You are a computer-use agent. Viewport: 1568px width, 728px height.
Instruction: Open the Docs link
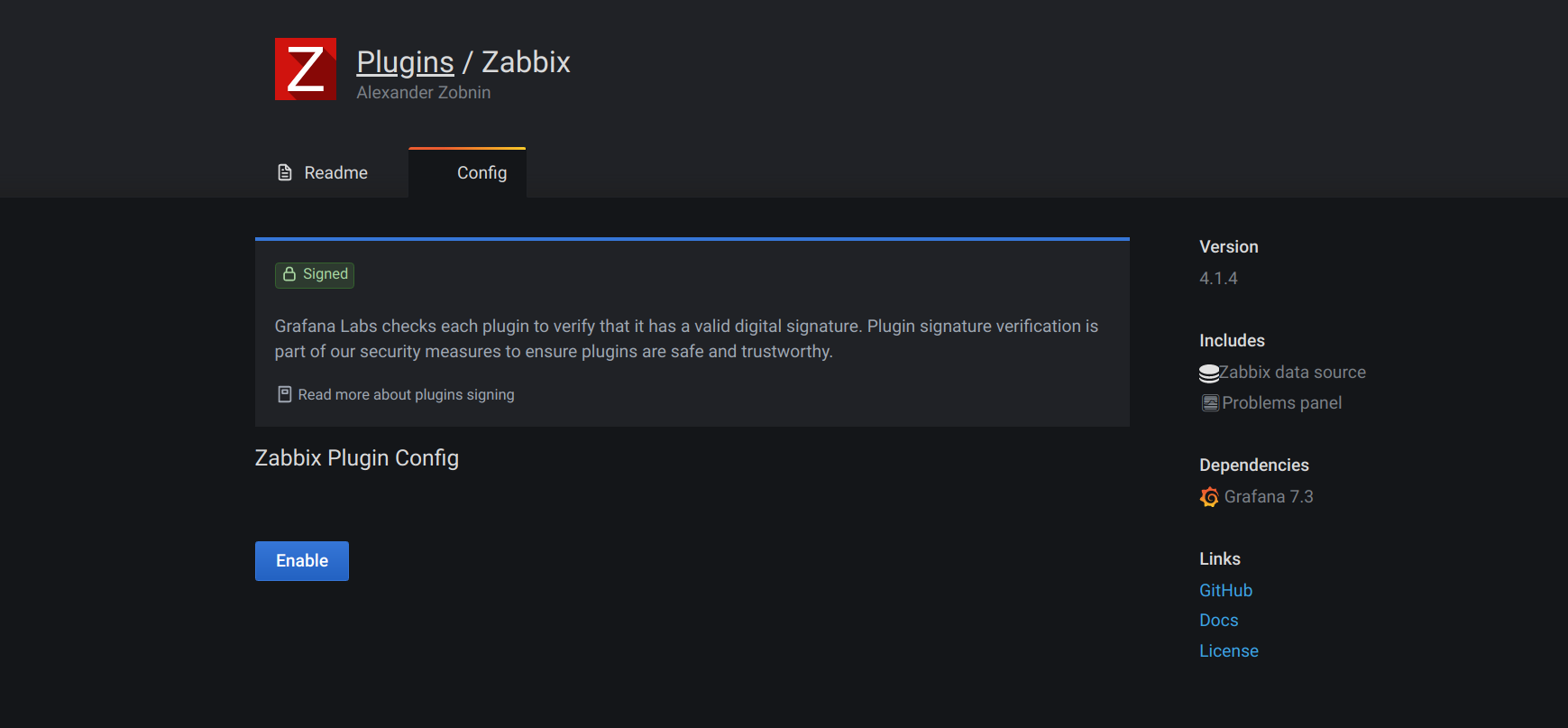(1218, 620)
